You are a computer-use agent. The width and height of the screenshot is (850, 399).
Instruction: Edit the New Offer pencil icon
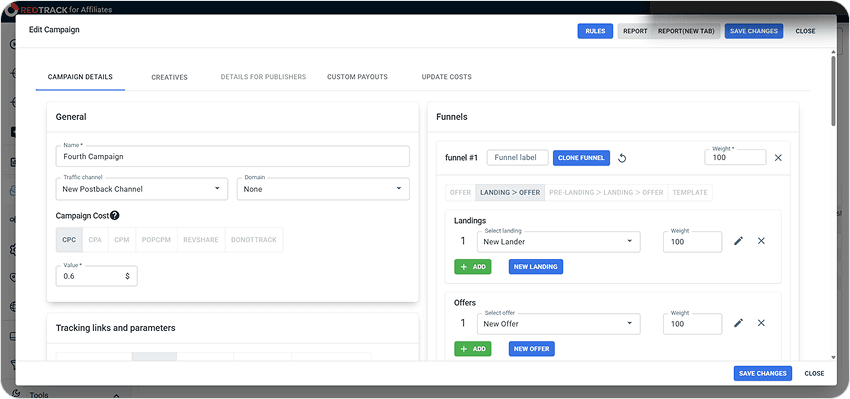click(738, 323)
